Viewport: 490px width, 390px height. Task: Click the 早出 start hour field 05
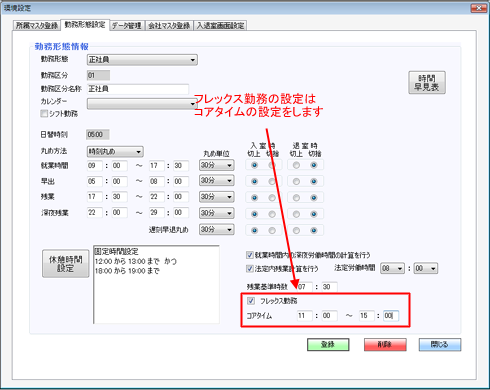coord(95,181)
